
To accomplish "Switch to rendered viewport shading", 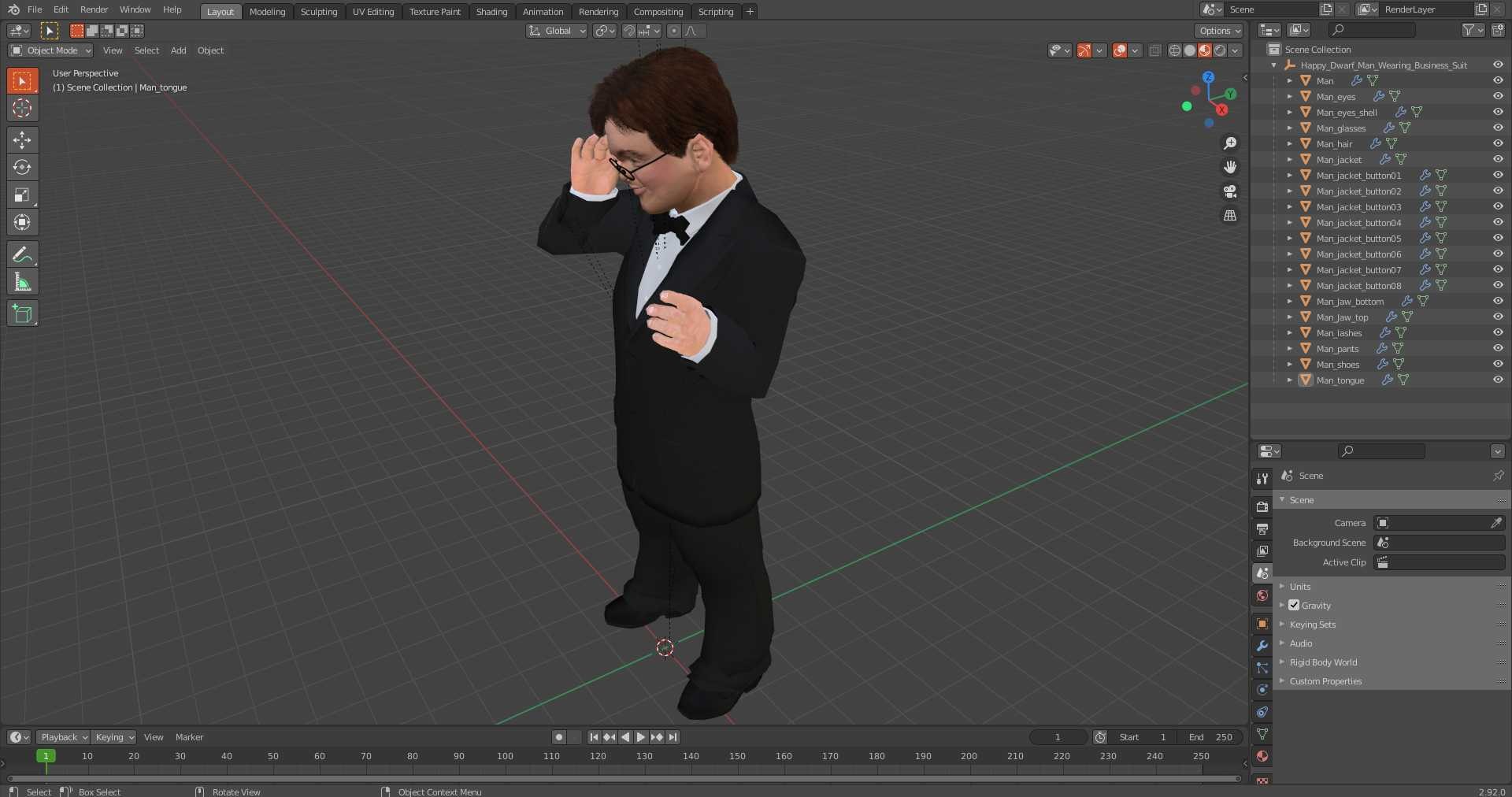I will (x=1220, y=50).
